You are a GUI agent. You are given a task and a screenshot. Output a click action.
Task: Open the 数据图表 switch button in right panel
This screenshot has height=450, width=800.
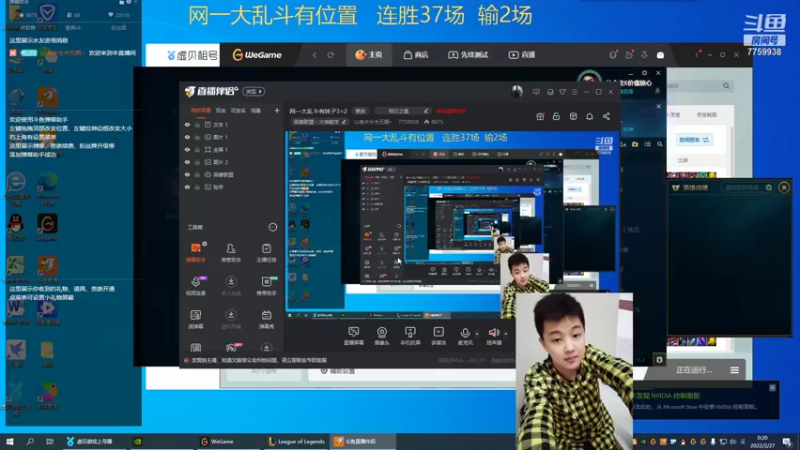(694, 139)
